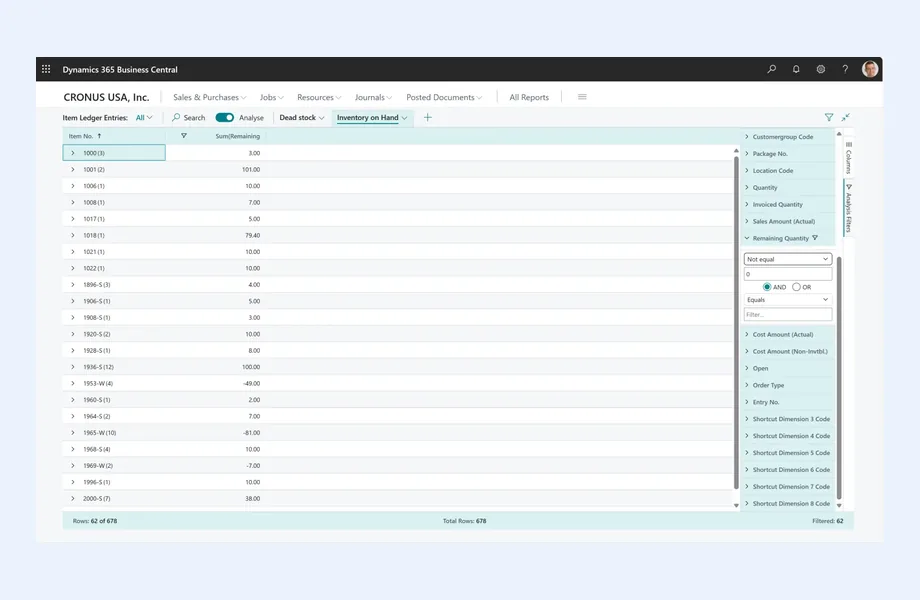Add a new analysis tab with plus icon
920x600 pixels.
428,117
